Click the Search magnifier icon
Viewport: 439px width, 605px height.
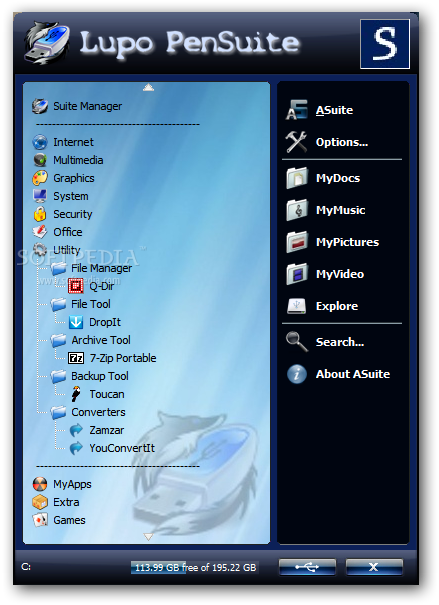pyautogui.click(x=297, y=342)
